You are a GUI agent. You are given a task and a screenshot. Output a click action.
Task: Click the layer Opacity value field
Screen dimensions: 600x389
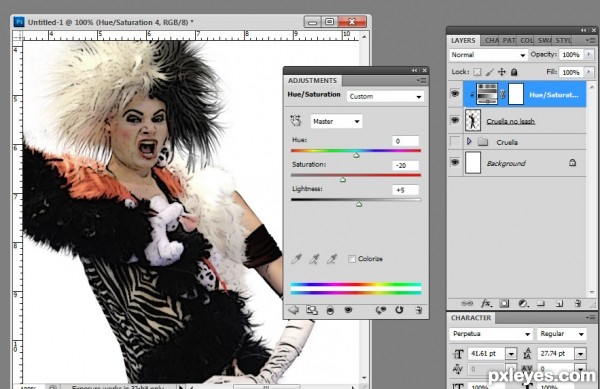572,55
